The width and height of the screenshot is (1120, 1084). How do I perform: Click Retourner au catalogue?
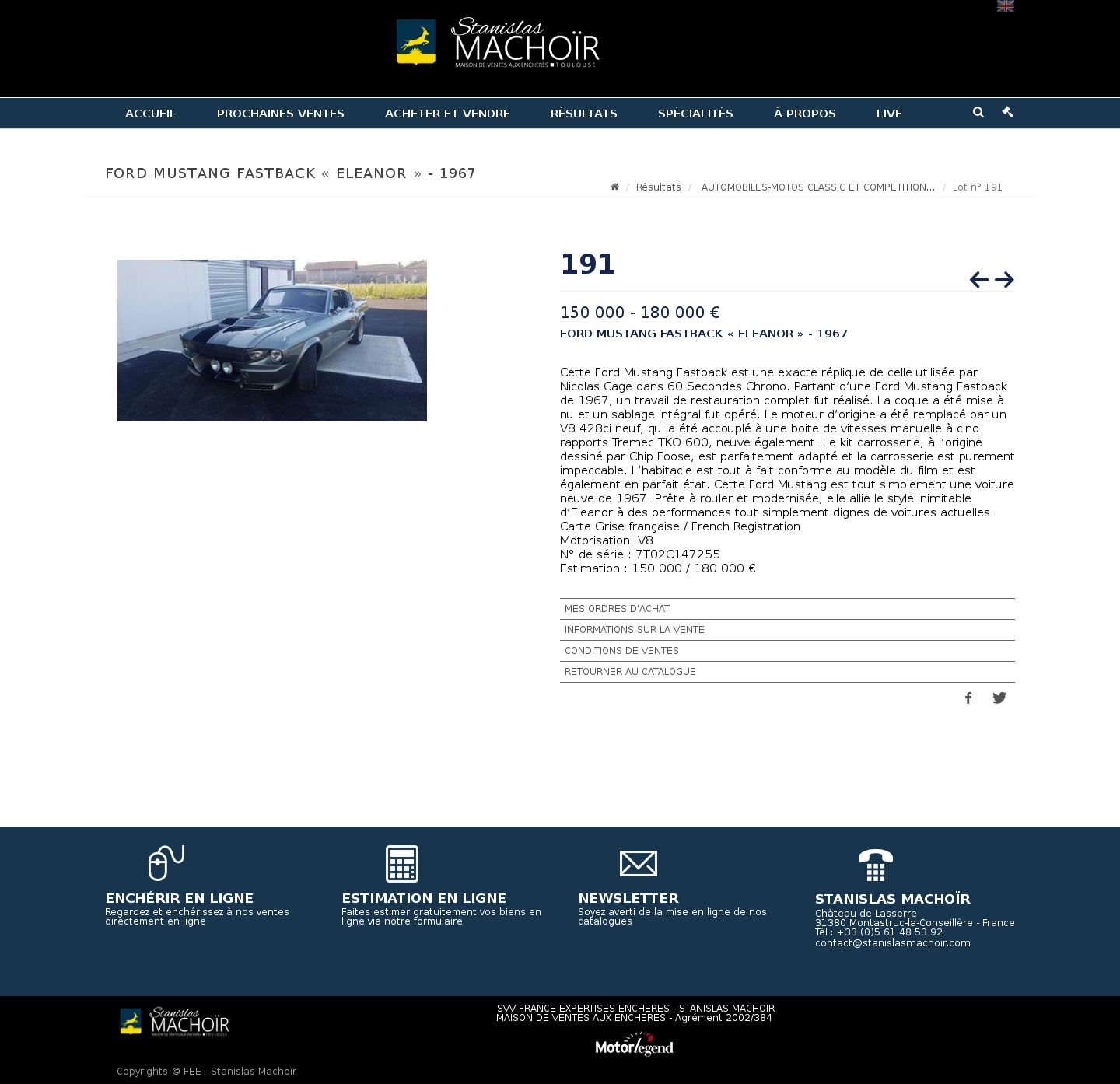(x=787, y=672)
